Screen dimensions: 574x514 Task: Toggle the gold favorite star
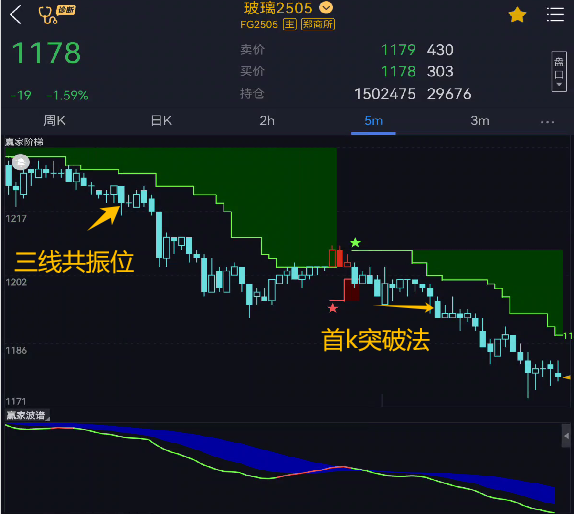[517, 15]
